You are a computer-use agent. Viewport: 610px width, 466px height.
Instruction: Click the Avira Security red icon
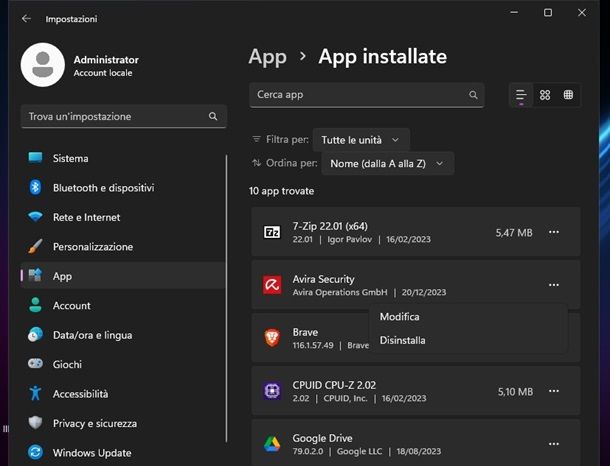point(272,285)
